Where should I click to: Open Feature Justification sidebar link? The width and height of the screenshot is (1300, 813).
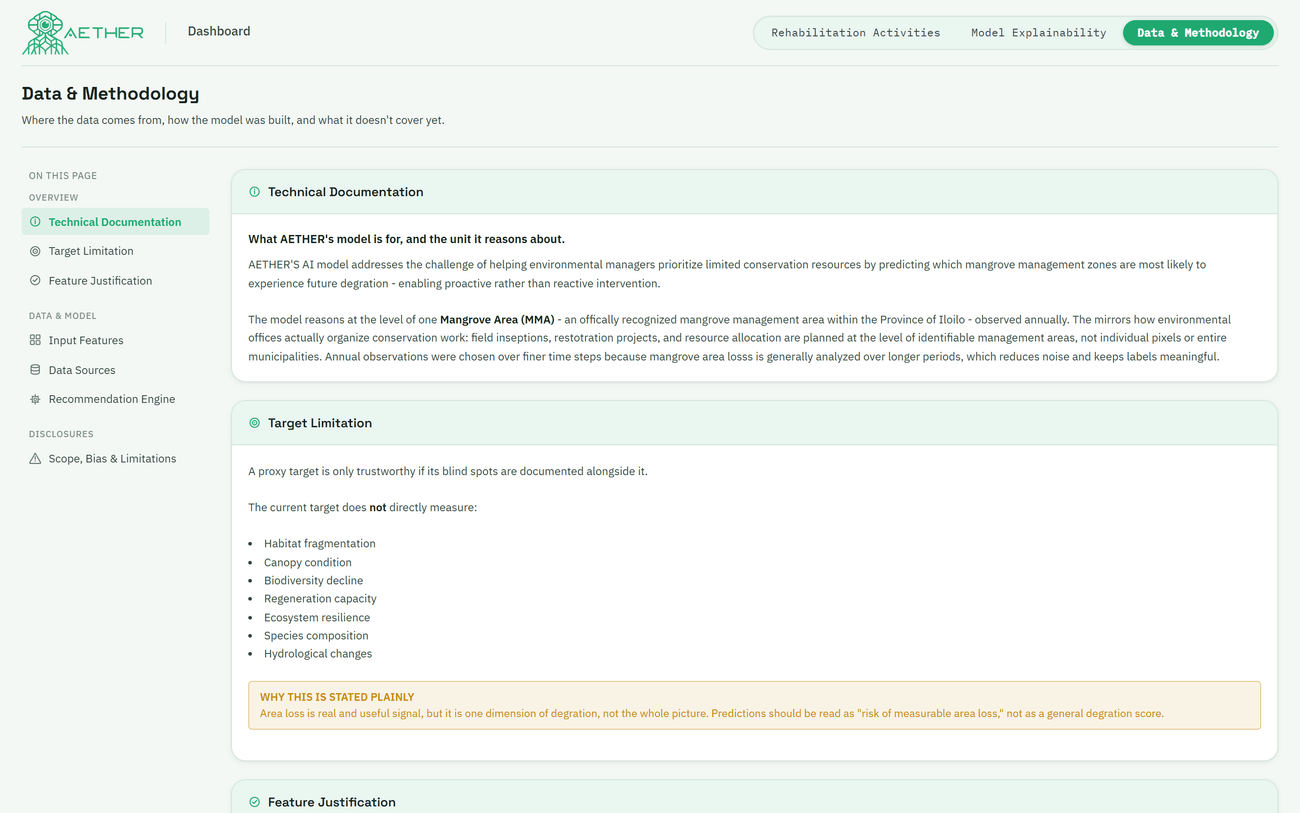115,281
